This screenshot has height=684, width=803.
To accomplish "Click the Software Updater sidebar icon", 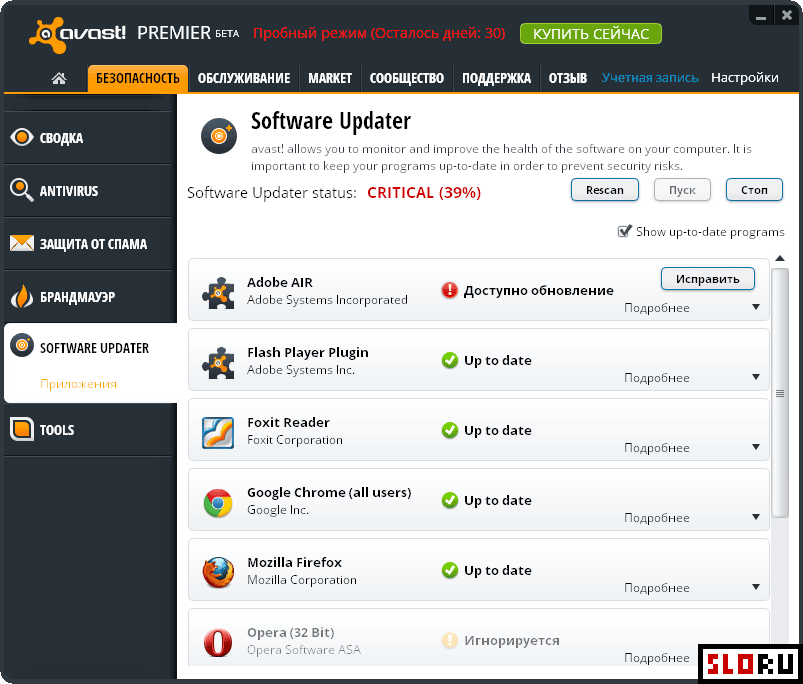I will pos(22,345).
